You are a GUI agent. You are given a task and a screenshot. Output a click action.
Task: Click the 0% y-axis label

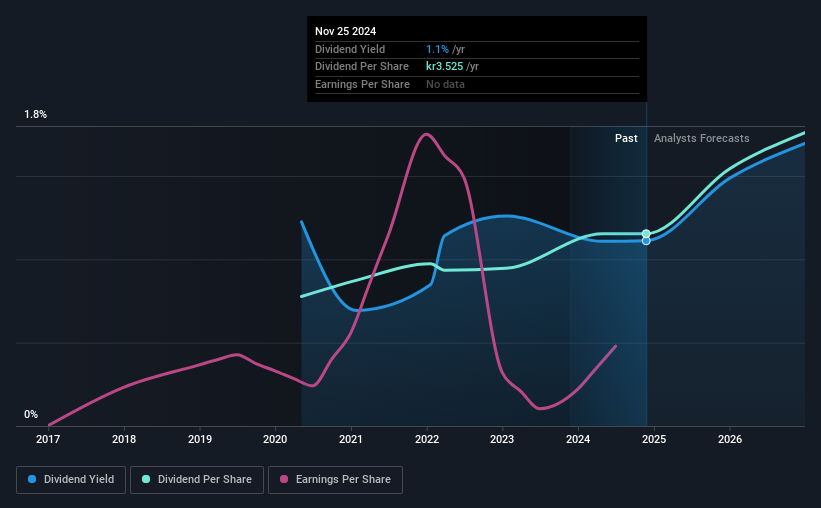pyautogui.click(x=31, y=414)
